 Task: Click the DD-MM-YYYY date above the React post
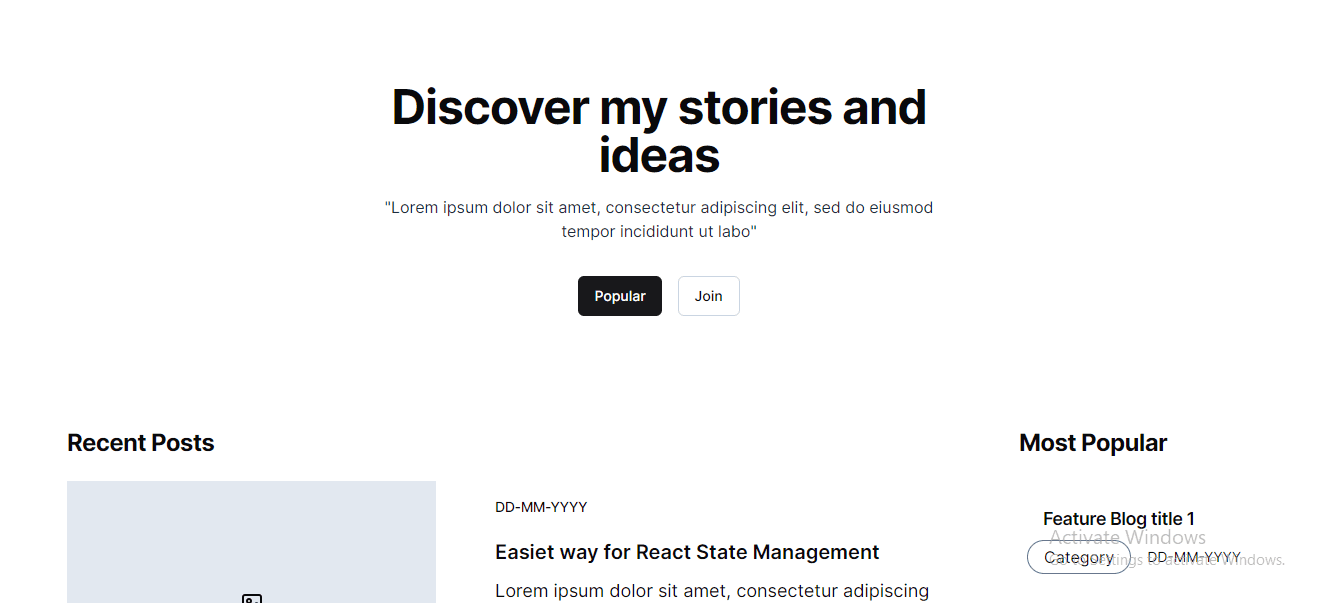[541, 507]
